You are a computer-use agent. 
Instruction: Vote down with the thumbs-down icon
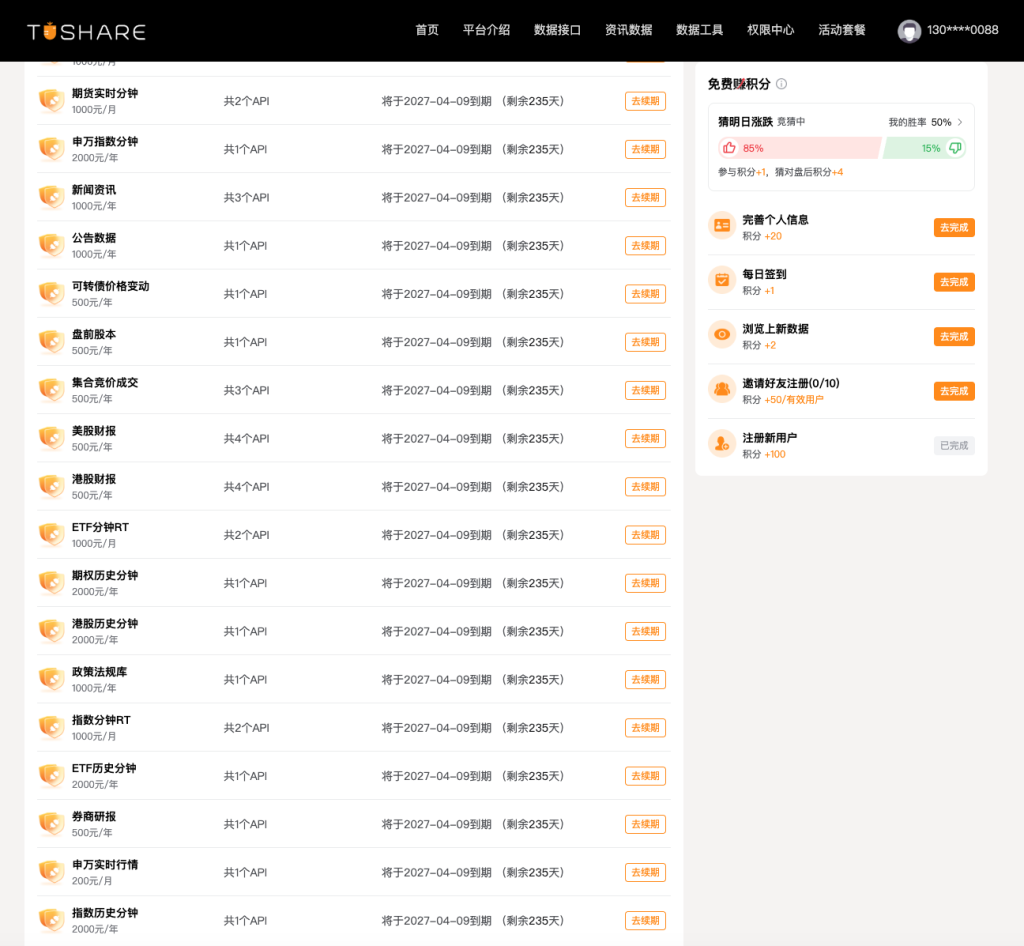(x=955, y=148)
